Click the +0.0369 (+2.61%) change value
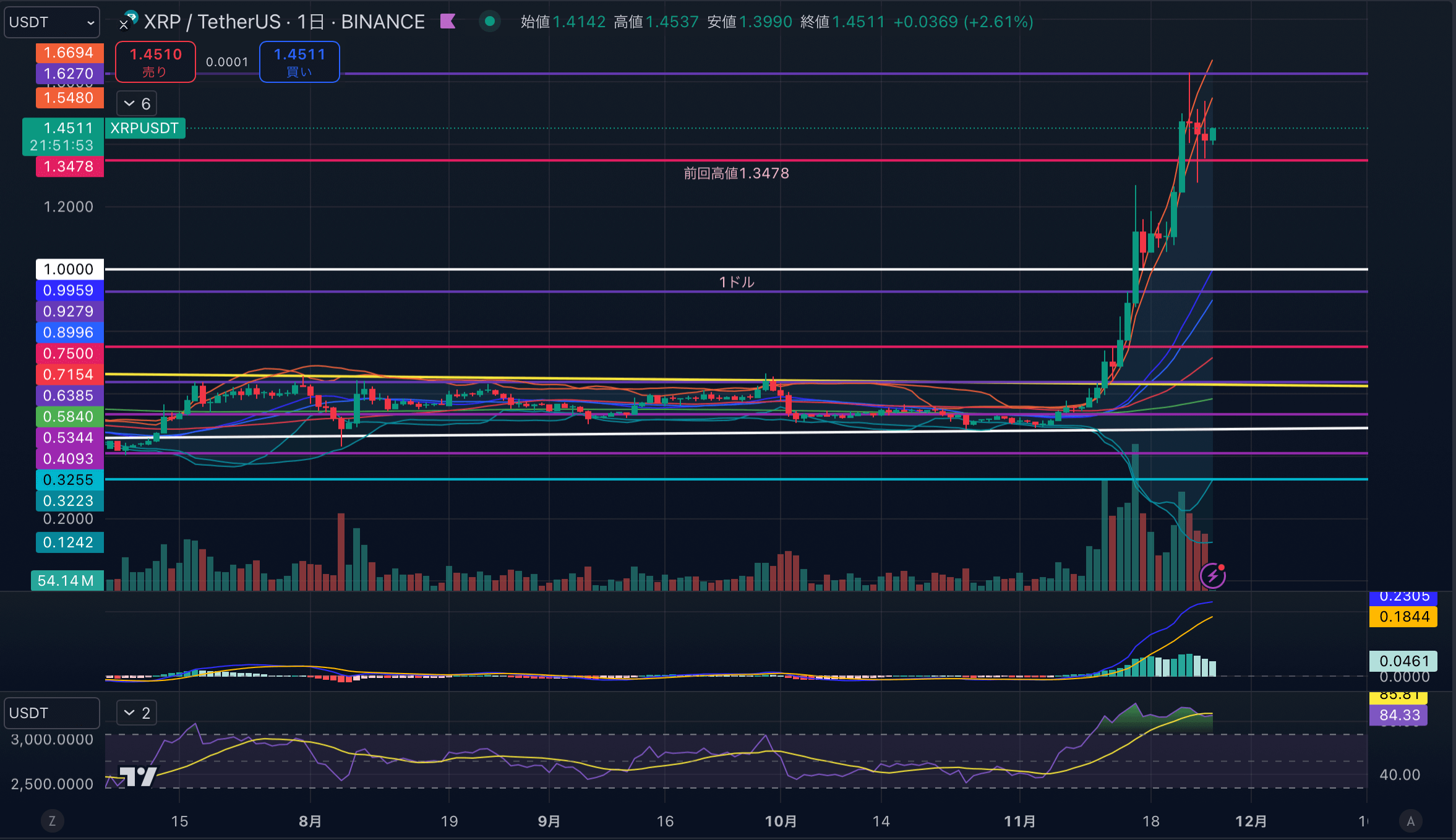Viewport: 1456px width, 840px height. [963, 22]
